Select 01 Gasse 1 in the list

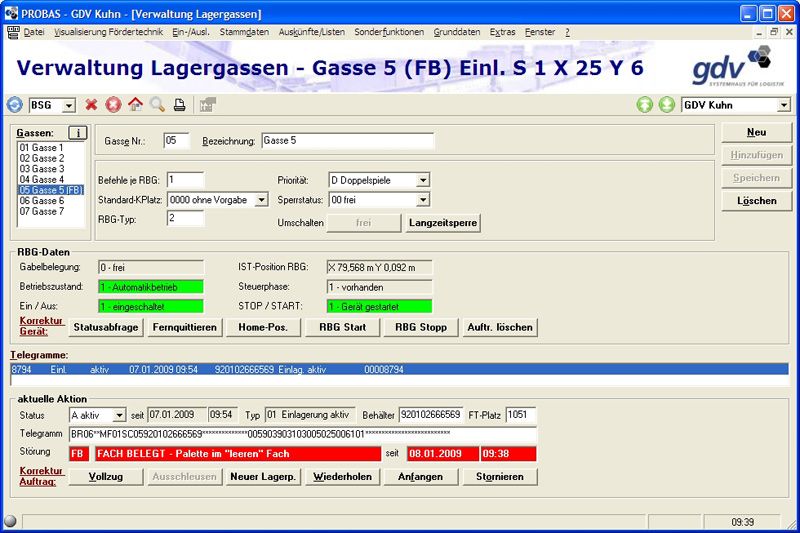coord(51,147)
